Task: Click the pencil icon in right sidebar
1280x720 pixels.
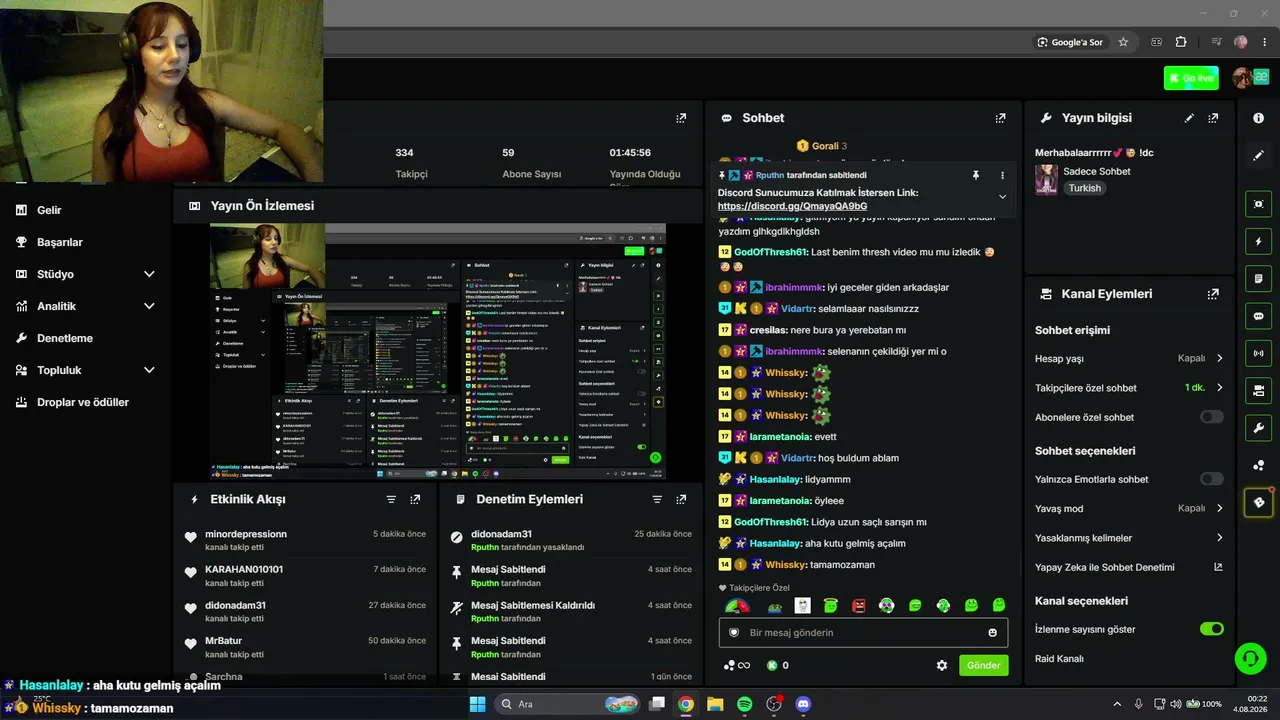Action: (1258, 155)
